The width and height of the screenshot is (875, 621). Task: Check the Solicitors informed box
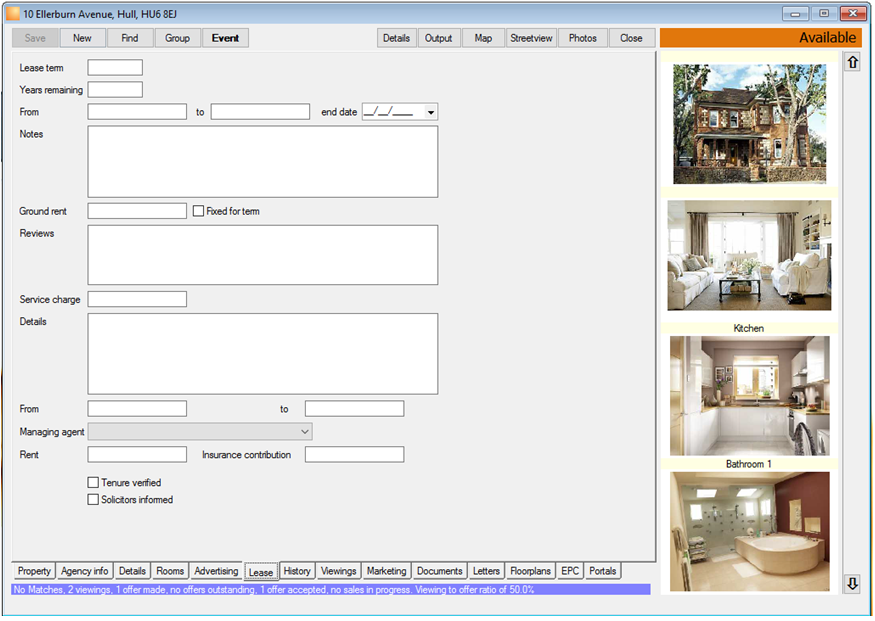[x=93, y=499]
